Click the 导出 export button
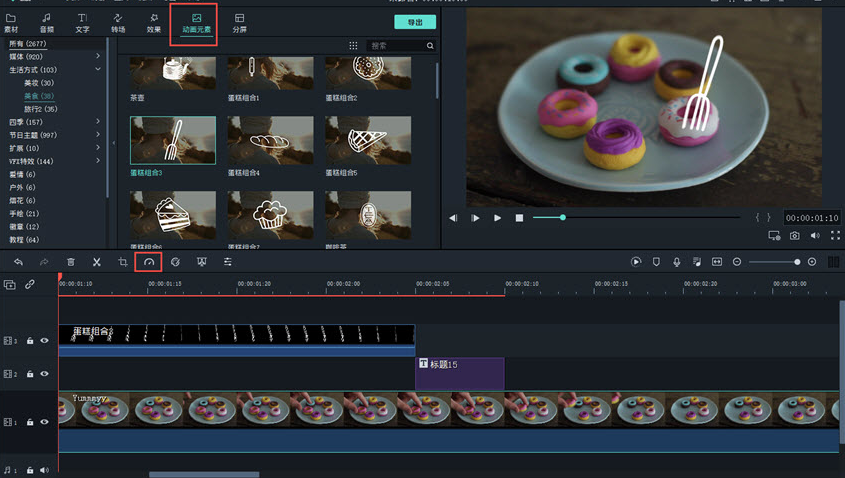845x478 pixels. click(414, 23)
